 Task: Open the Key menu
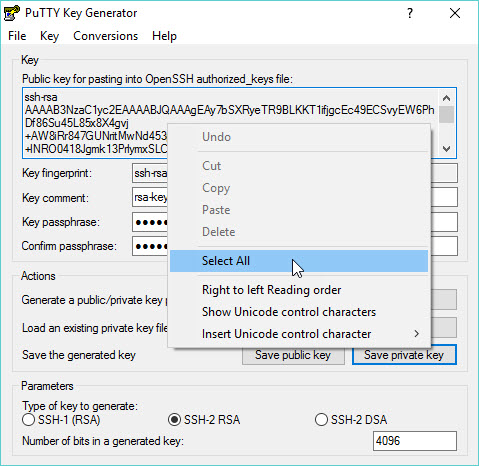click(x=49, y=36)
